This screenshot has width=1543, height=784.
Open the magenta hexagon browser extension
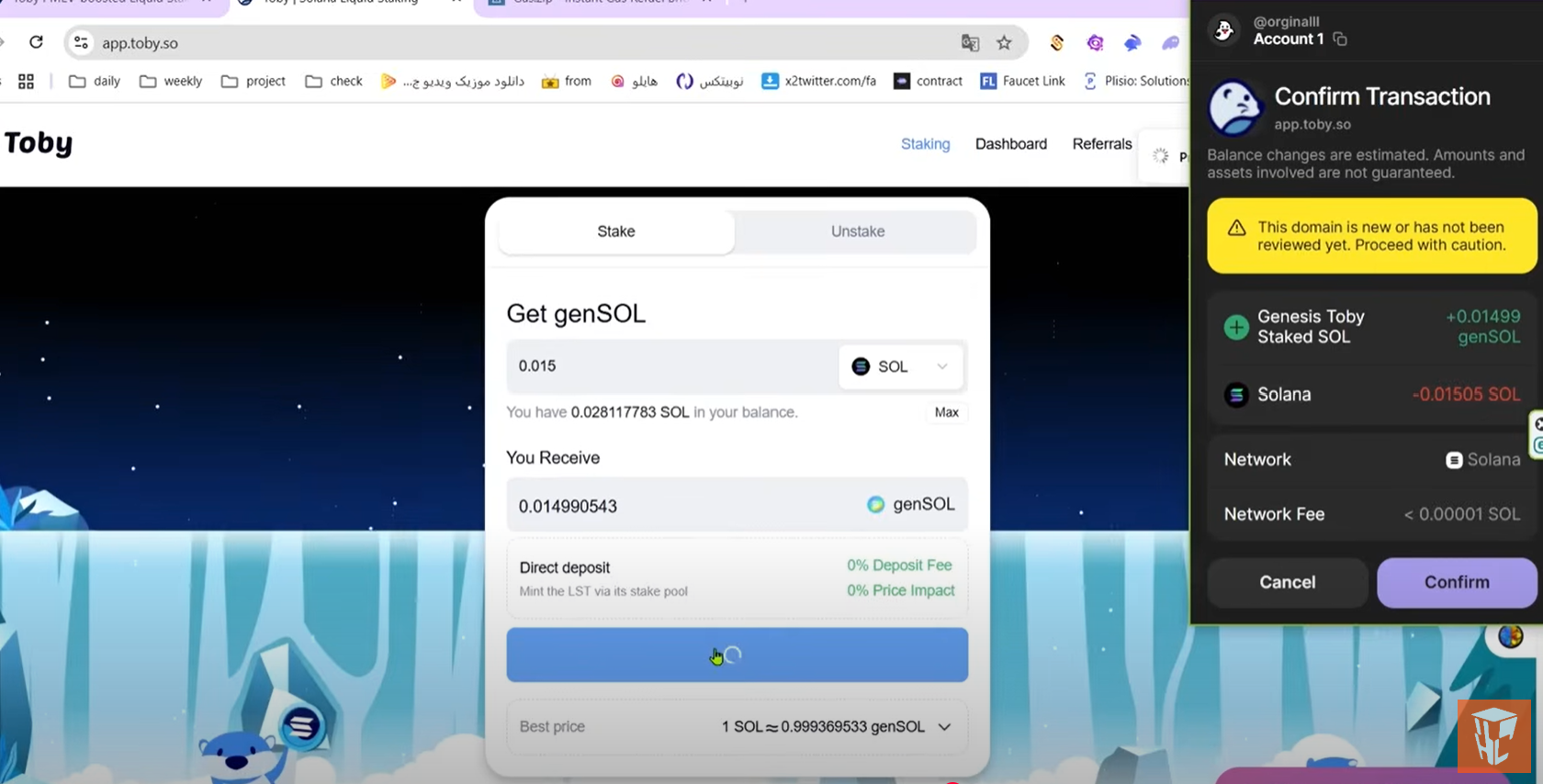pyautogui.click(x=1095, y=42)
